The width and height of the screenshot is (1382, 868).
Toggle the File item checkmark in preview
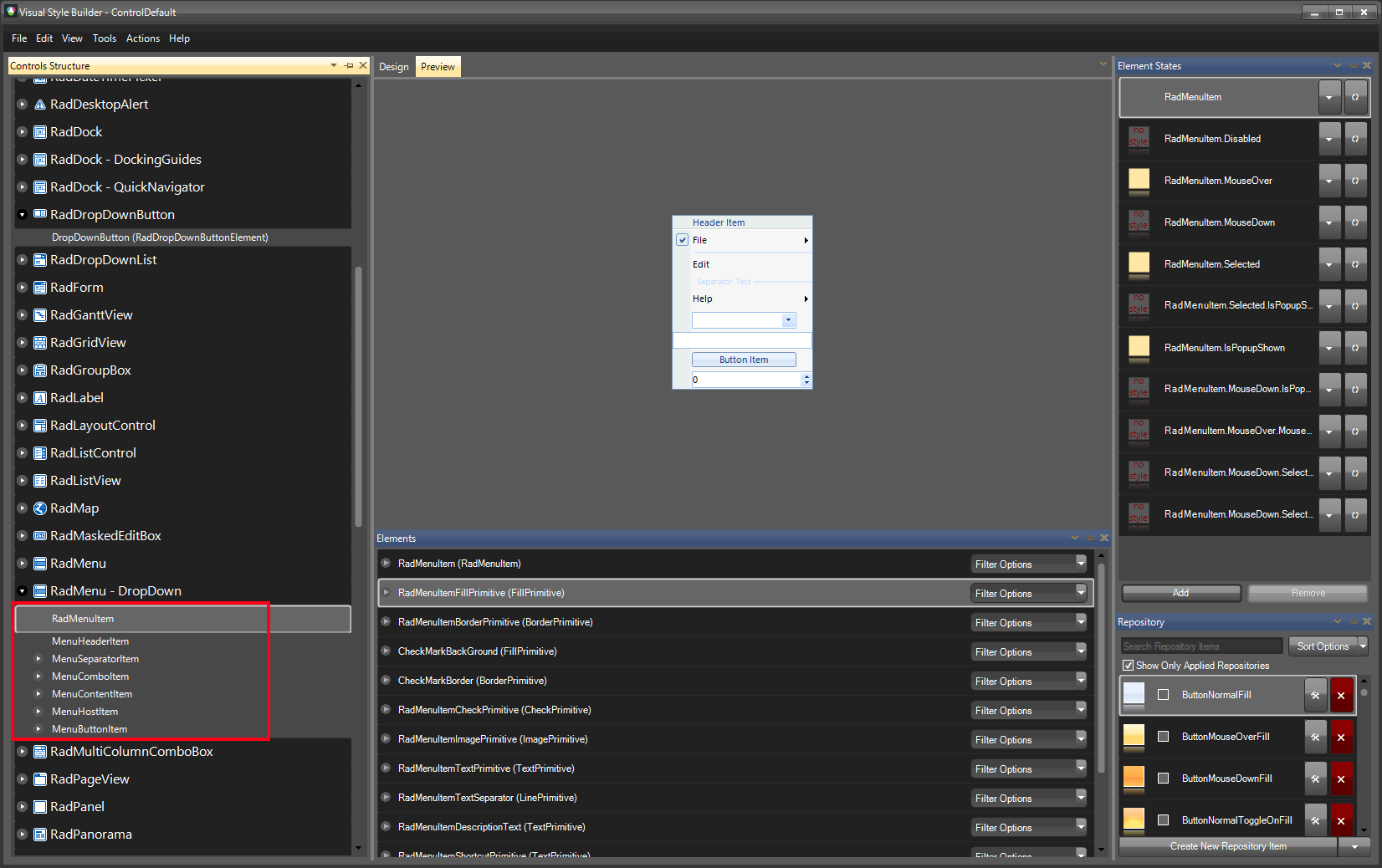(x=683, y=240)
